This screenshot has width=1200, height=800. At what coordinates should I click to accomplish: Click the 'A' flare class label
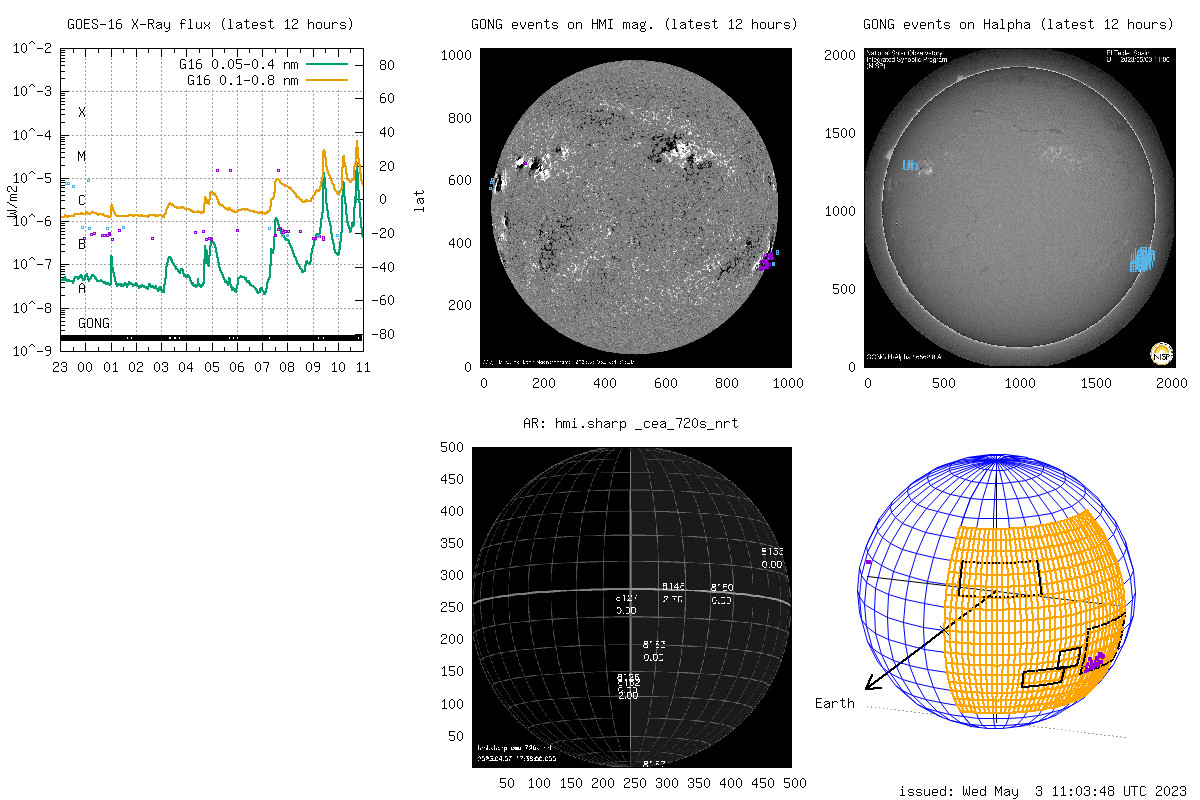[82, 288]
